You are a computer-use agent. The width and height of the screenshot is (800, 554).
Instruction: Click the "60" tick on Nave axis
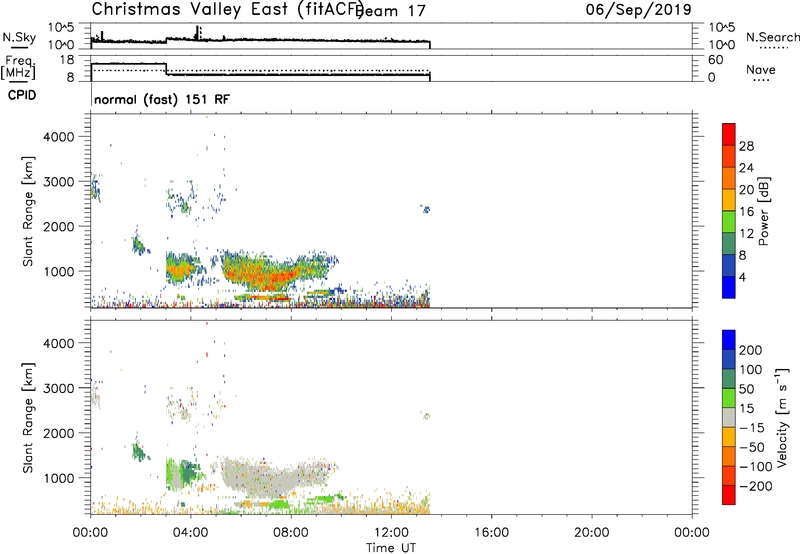715,60
